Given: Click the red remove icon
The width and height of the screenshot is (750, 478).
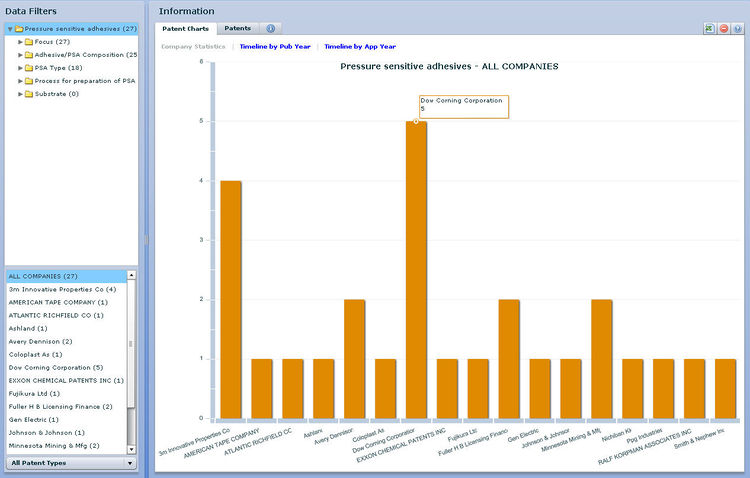Looking at the screenshot, I should [x=723, y=29].
